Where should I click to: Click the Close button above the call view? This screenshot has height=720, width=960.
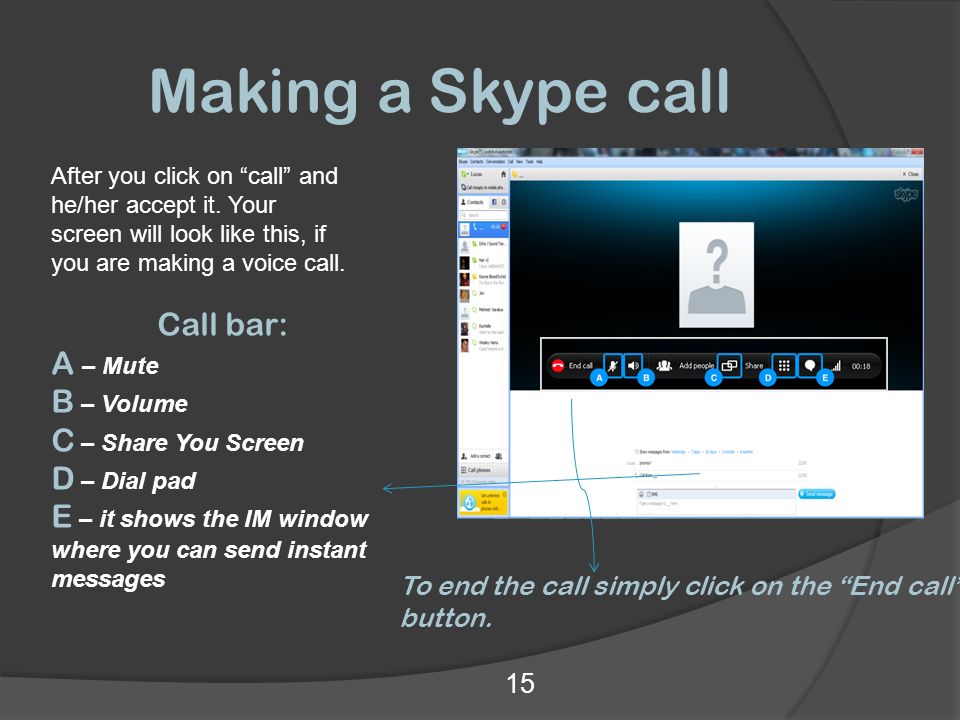911,174
